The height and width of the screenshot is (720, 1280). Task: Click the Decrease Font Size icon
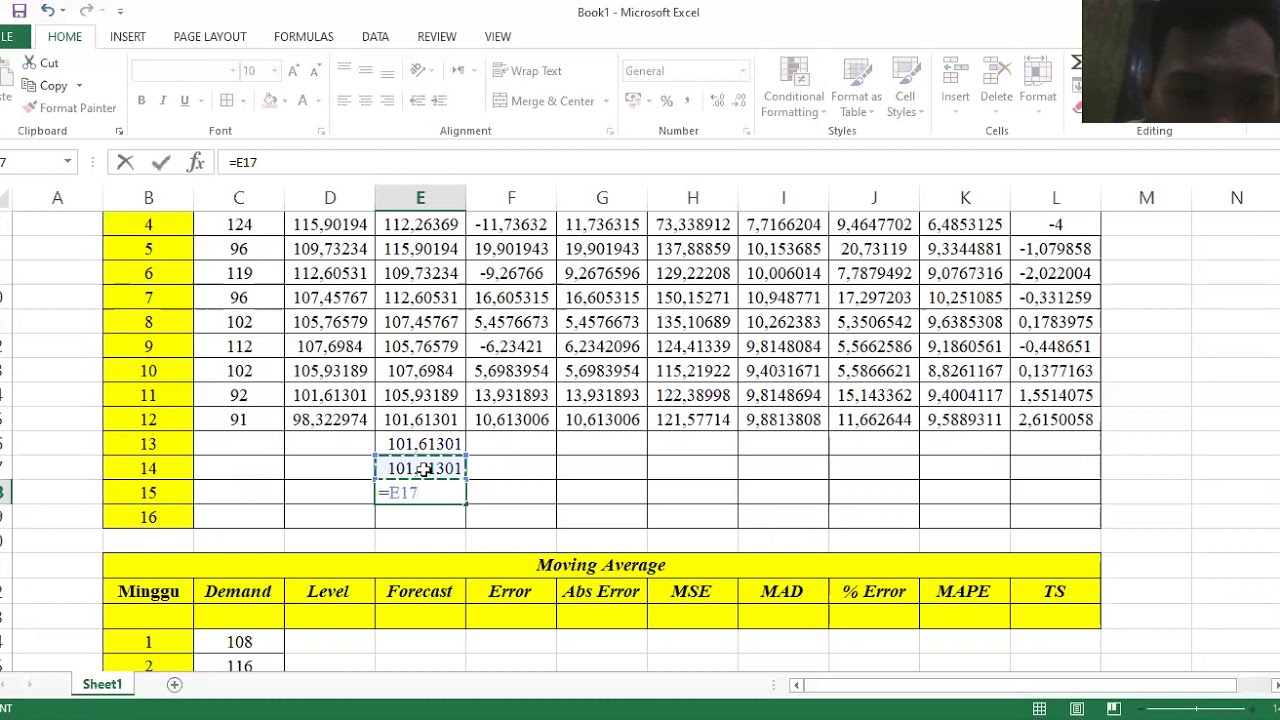(314, 71)
